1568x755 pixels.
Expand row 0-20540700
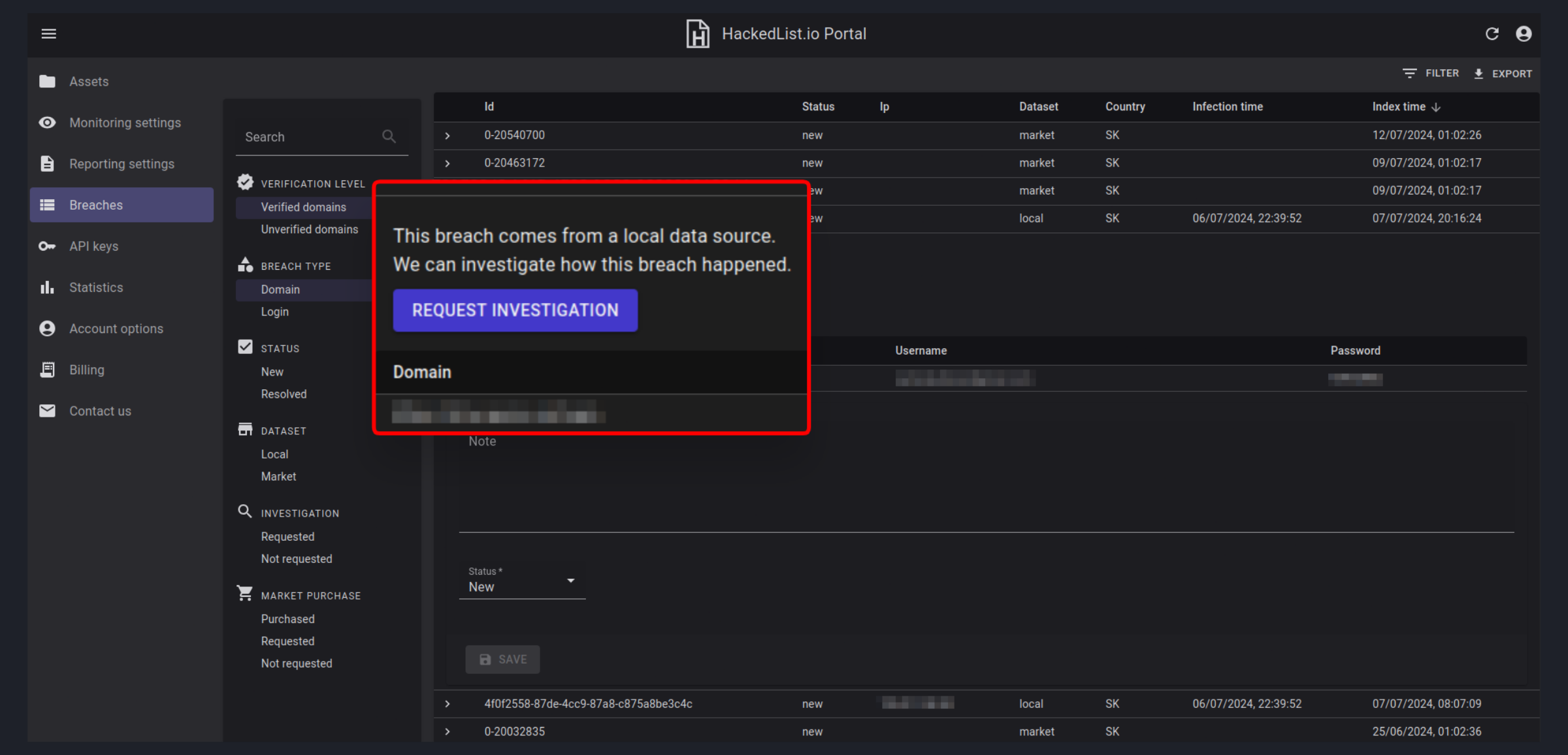click(448, 136)
